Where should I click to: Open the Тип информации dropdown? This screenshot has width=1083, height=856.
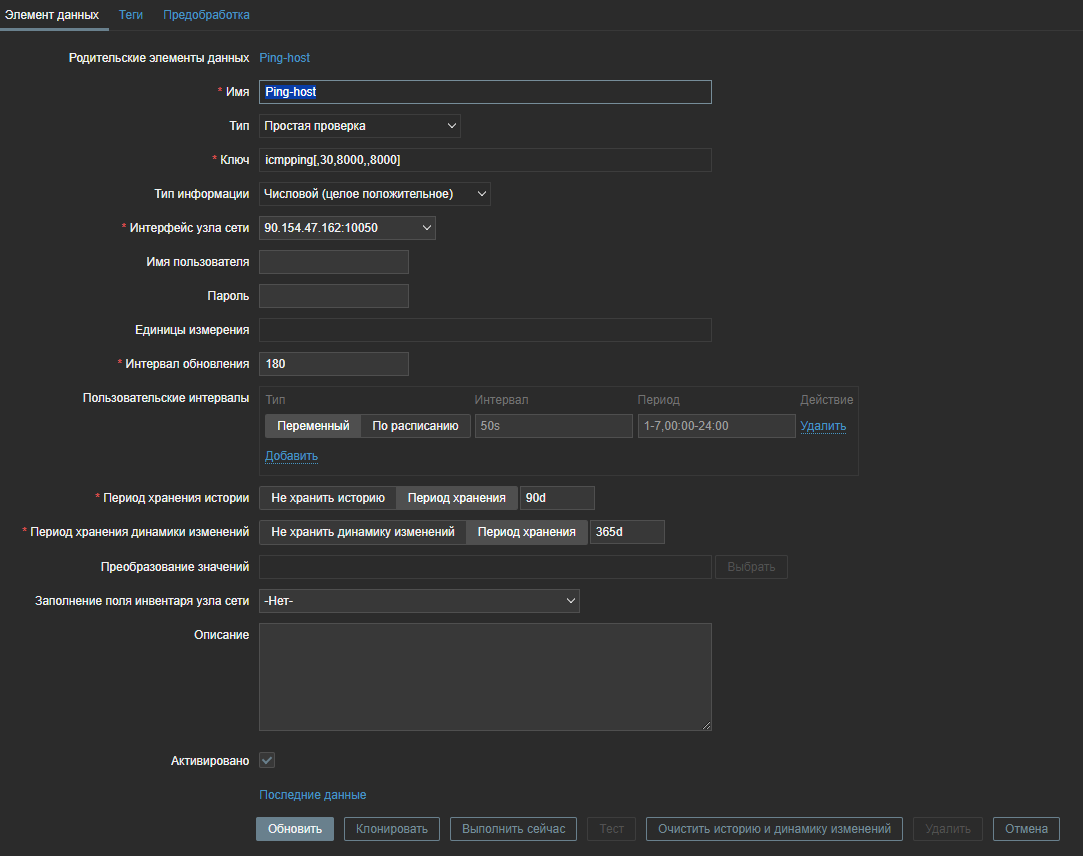[374, 194]
